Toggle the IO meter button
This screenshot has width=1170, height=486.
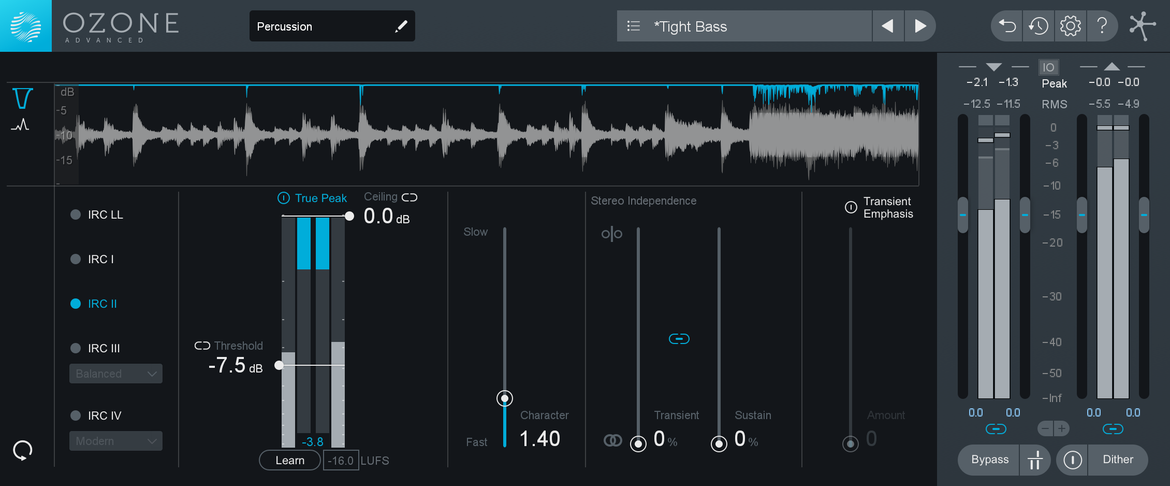(1048, 67)
